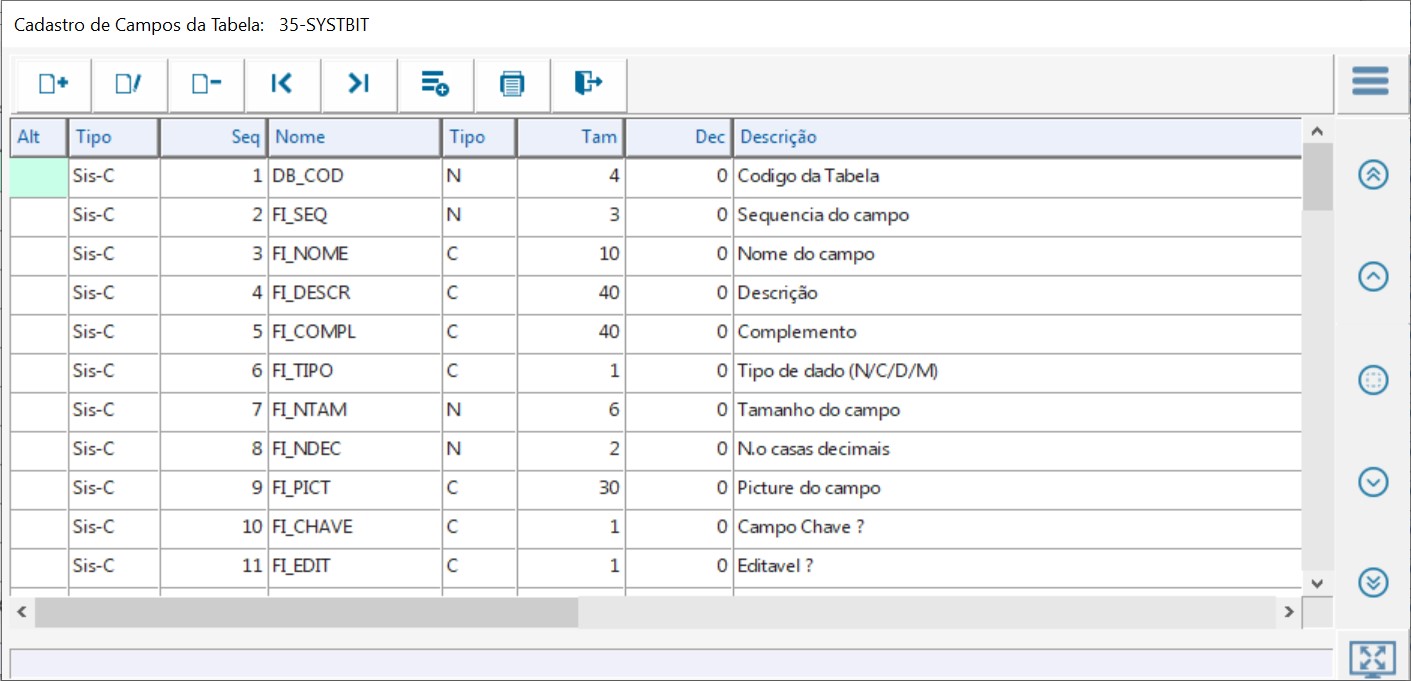Go to first record using toolbar arrow
1411x681 pixels.
click(282, 85)
